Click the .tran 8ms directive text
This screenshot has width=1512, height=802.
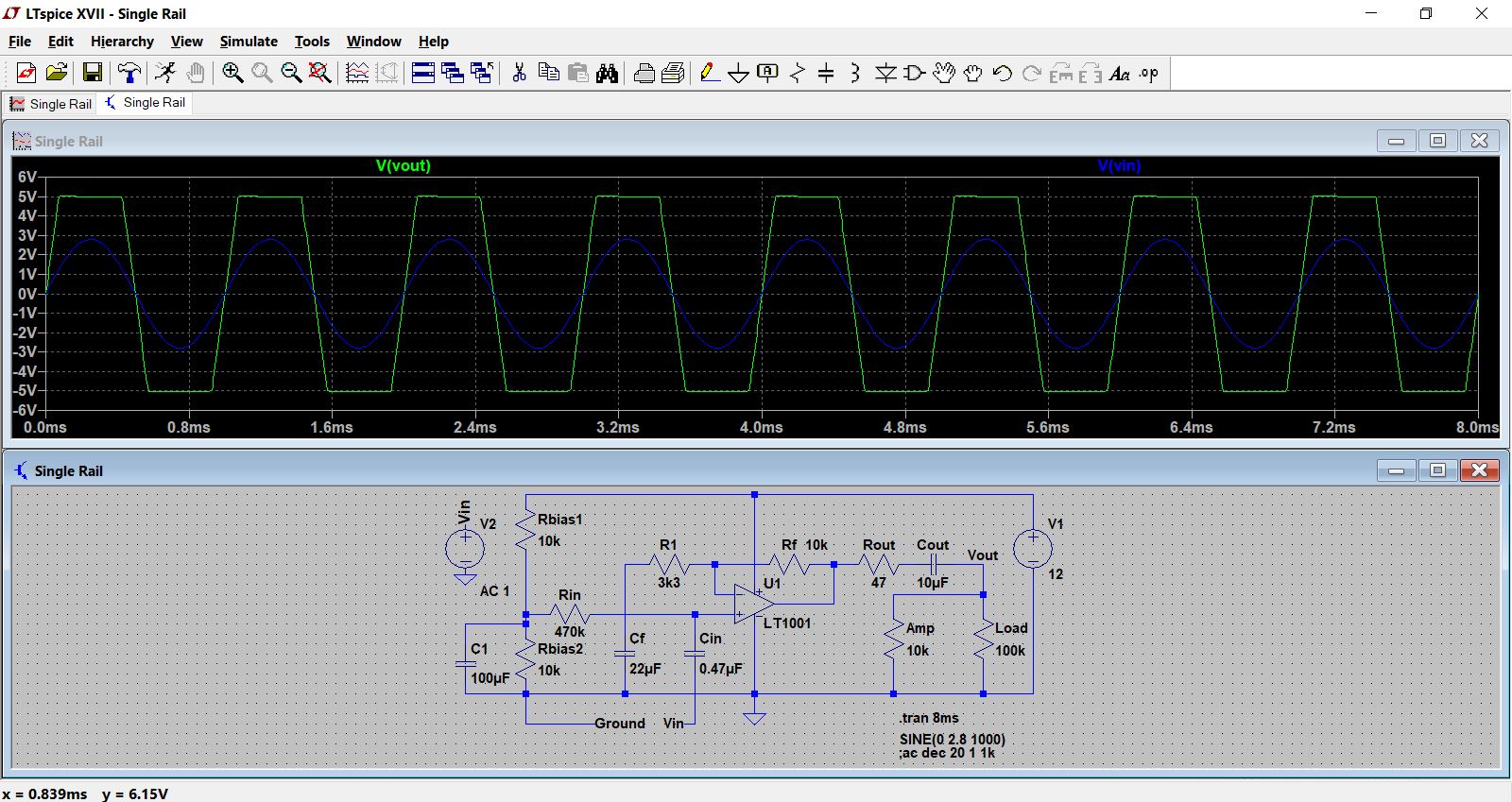point(929,718)
